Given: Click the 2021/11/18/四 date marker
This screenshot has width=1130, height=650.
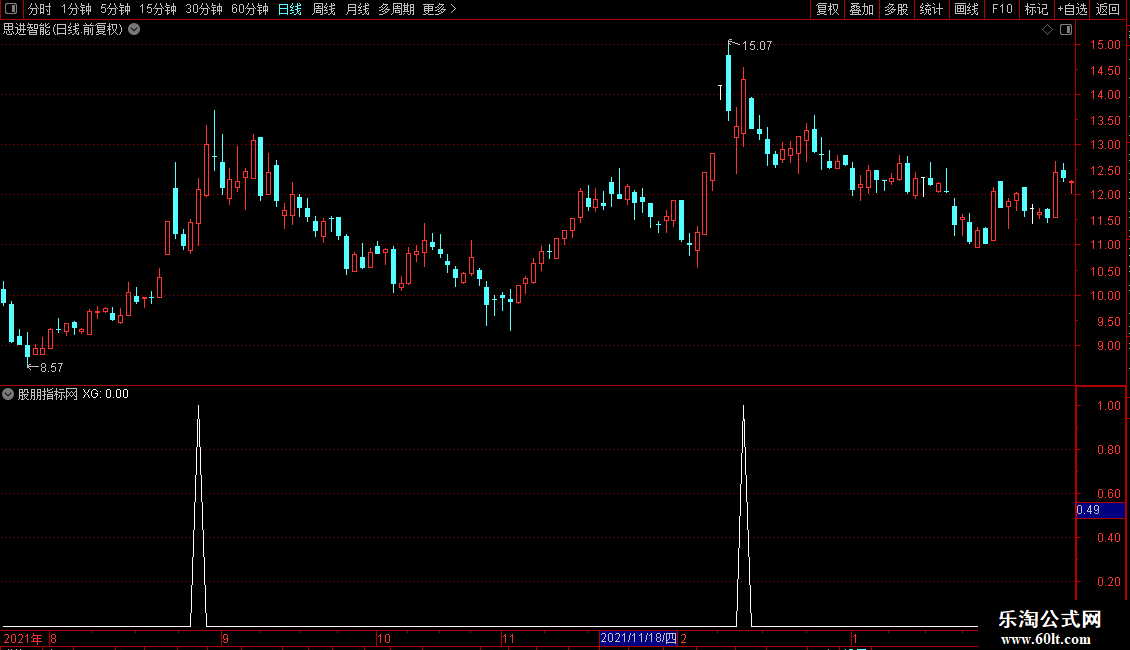Looking at the screenshot, I should [x=639, y=638].
